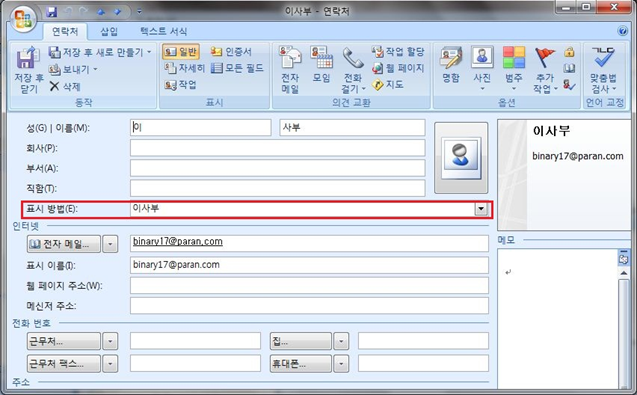The image size is (637, 395).
Task: Open quick access toolbar customize arrow
Action: [x=139, y=12]
